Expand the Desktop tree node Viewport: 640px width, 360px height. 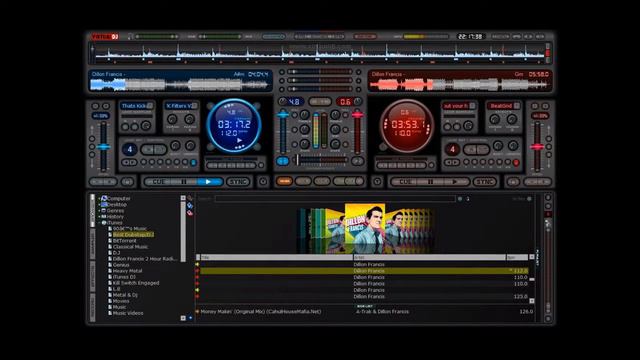coord(99,204)
